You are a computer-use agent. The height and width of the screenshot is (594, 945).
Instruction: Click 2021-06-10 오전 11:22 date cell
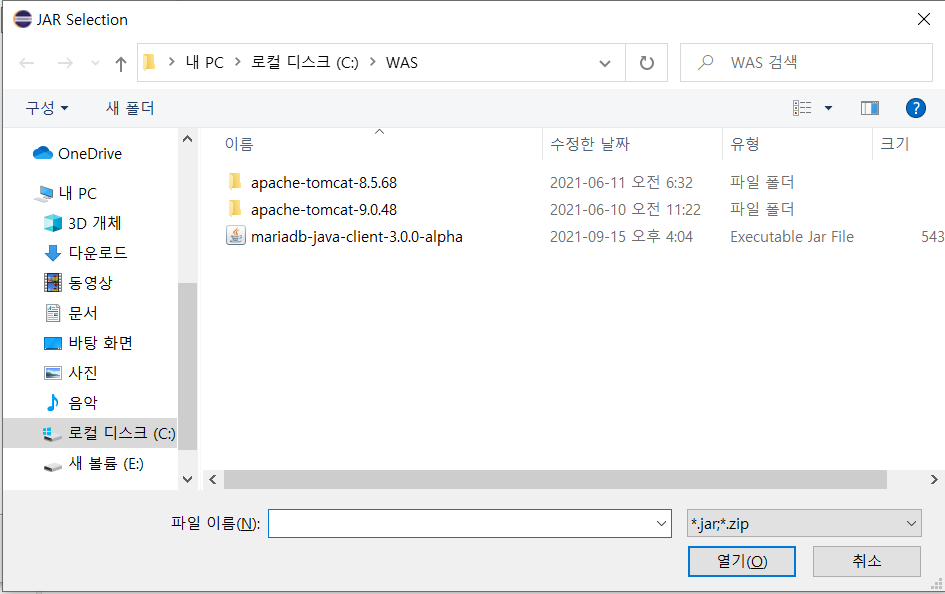coord(625,210)
